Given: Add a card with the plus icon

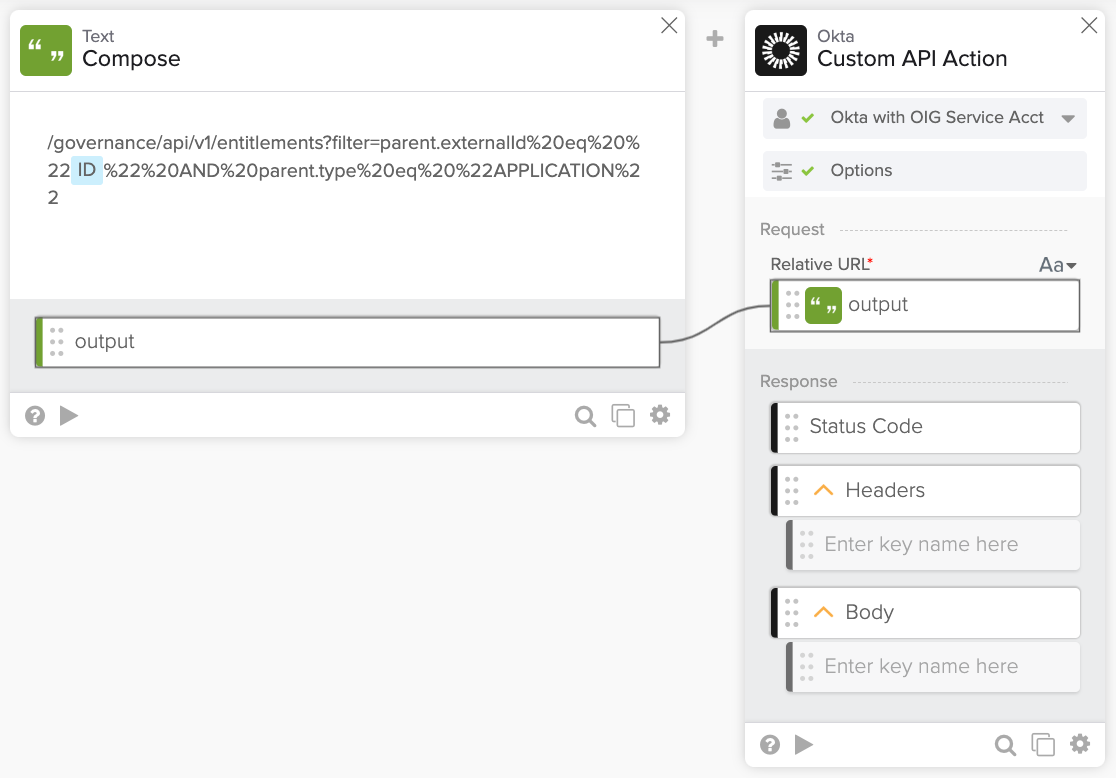Looking at the screenshot, I should pyautogui.click(x=715, y=38).
